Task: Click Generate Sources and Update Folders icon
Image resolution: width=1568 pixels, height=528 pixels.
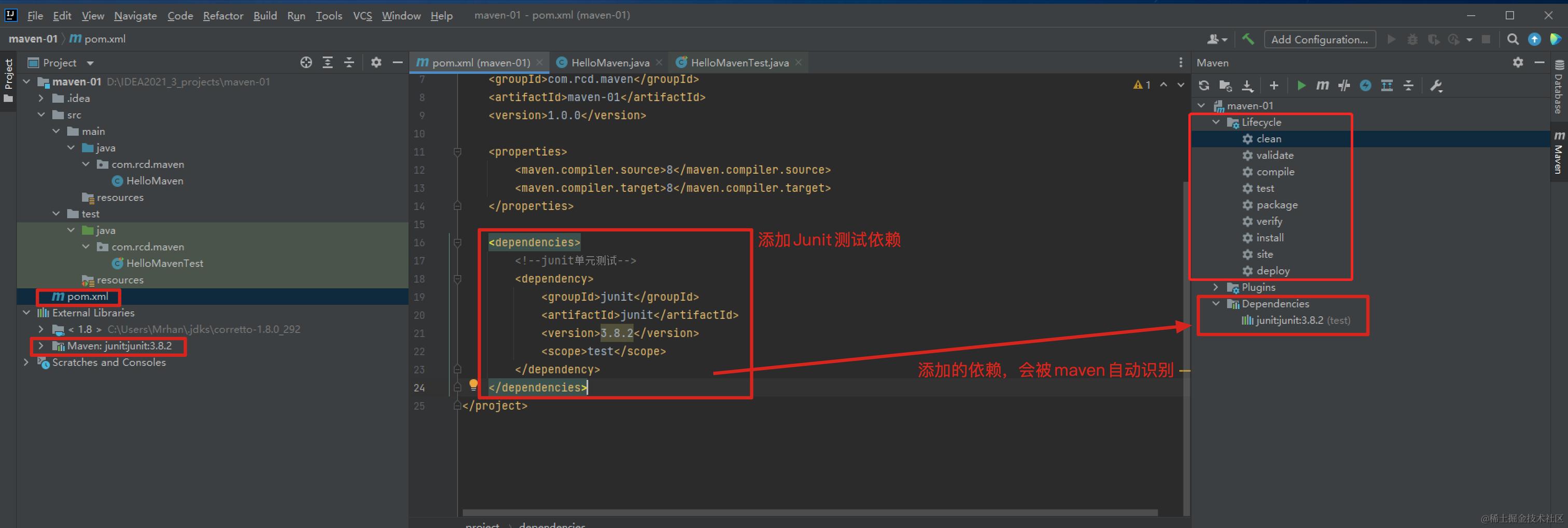Action: (1225, 86)
